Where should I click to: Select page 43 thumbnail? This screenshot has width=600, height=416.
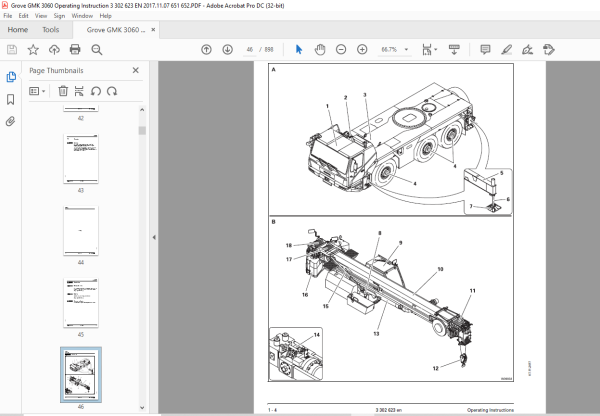pyautogui.click(x=81, y=159)
